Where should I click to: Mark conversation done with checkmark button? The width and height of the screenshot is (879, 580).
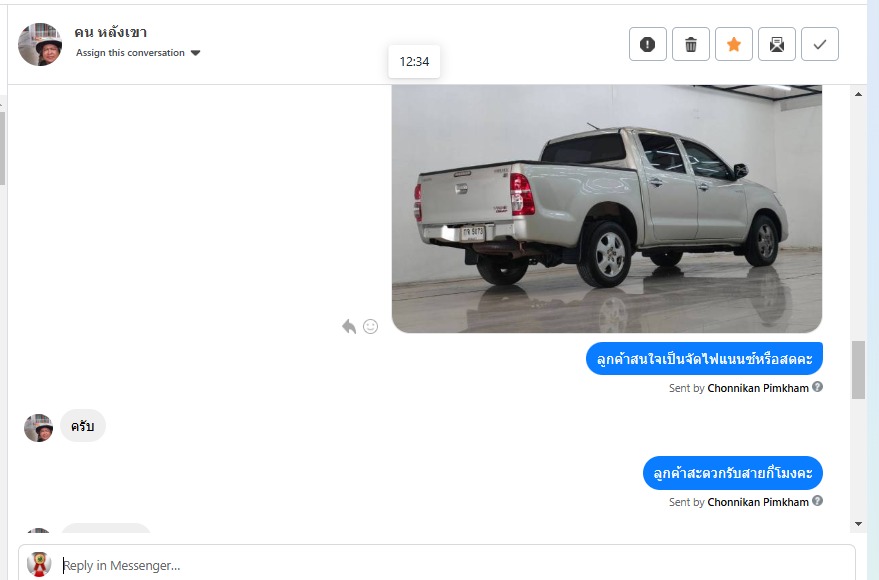(820, 44)
